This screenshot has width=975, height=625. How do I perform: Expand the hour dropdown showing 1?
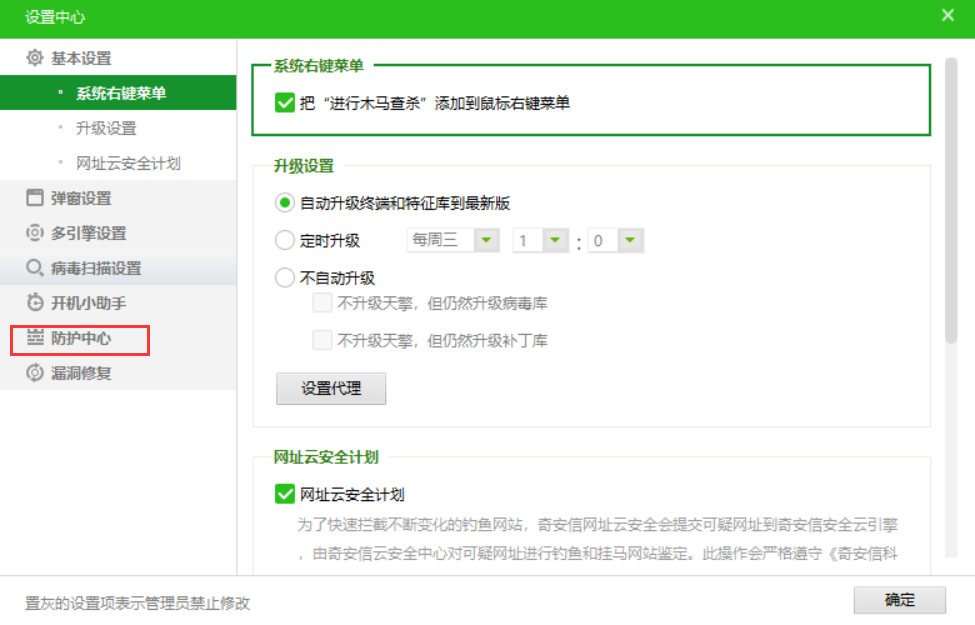coord(556,241)
